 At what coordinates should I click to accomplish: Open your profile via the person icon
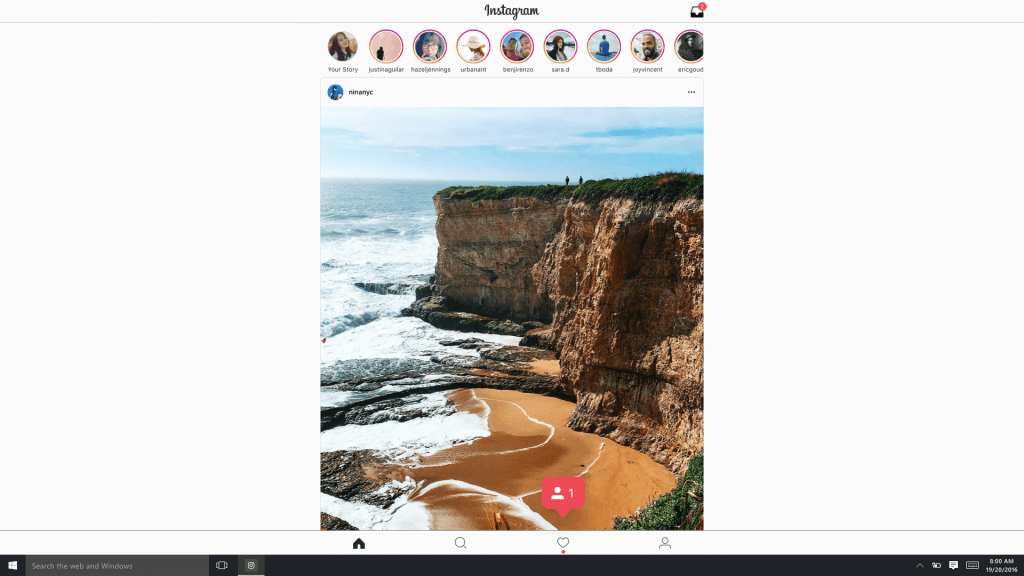pyautogui.click(x=665, y=543)
